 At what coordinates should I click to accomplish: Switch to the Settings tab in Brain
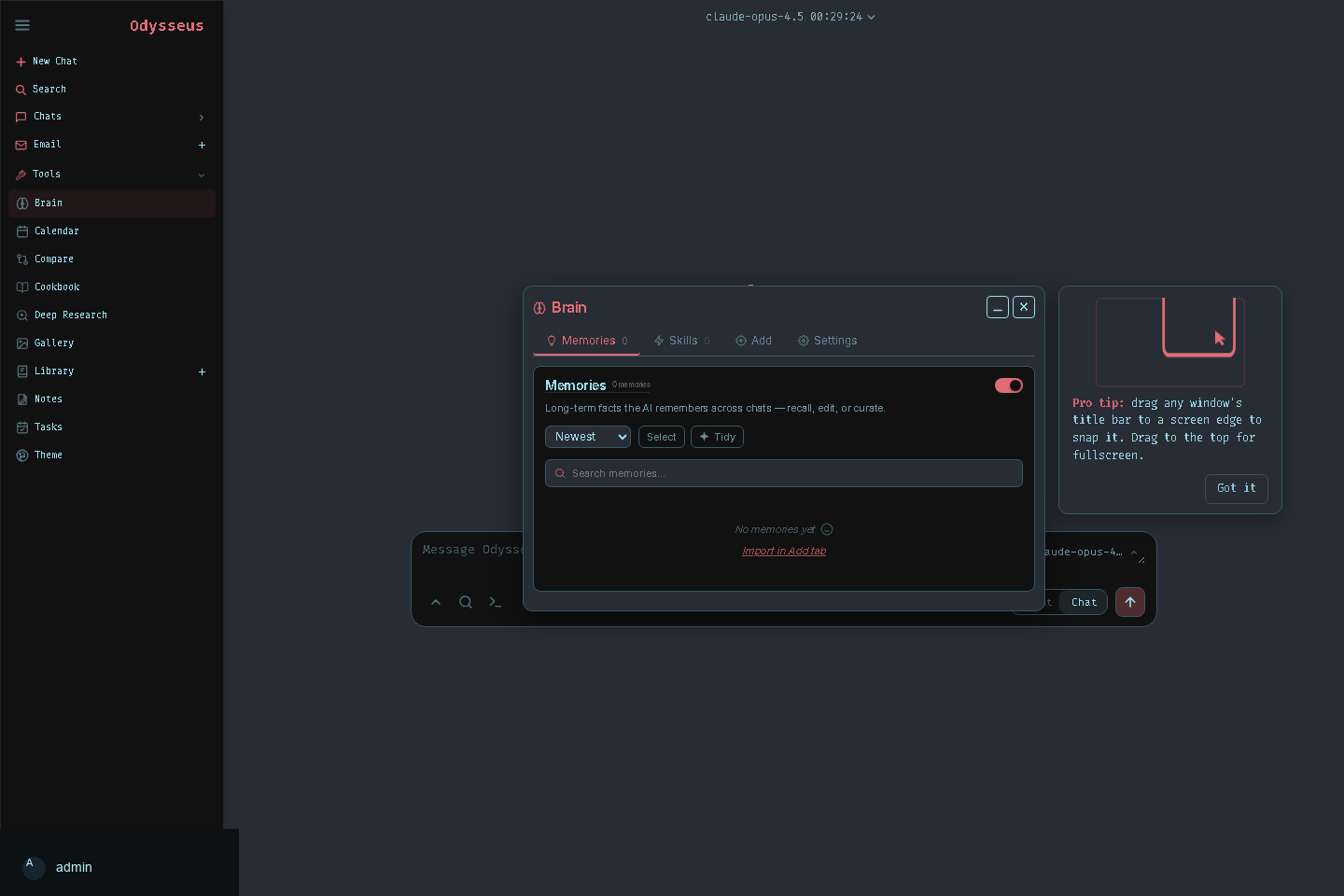click(827, 341)
